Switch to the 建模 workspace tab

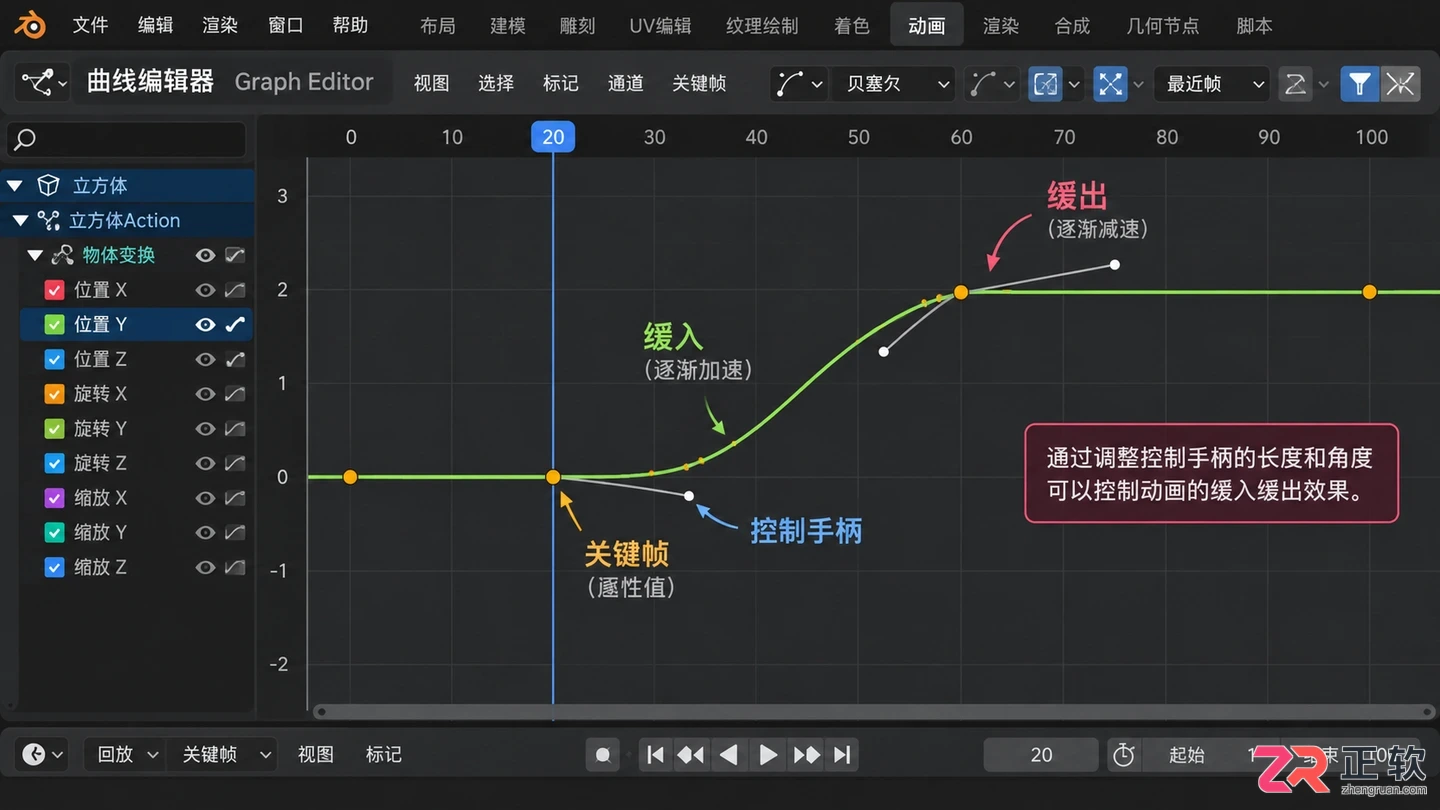[508, 26]
